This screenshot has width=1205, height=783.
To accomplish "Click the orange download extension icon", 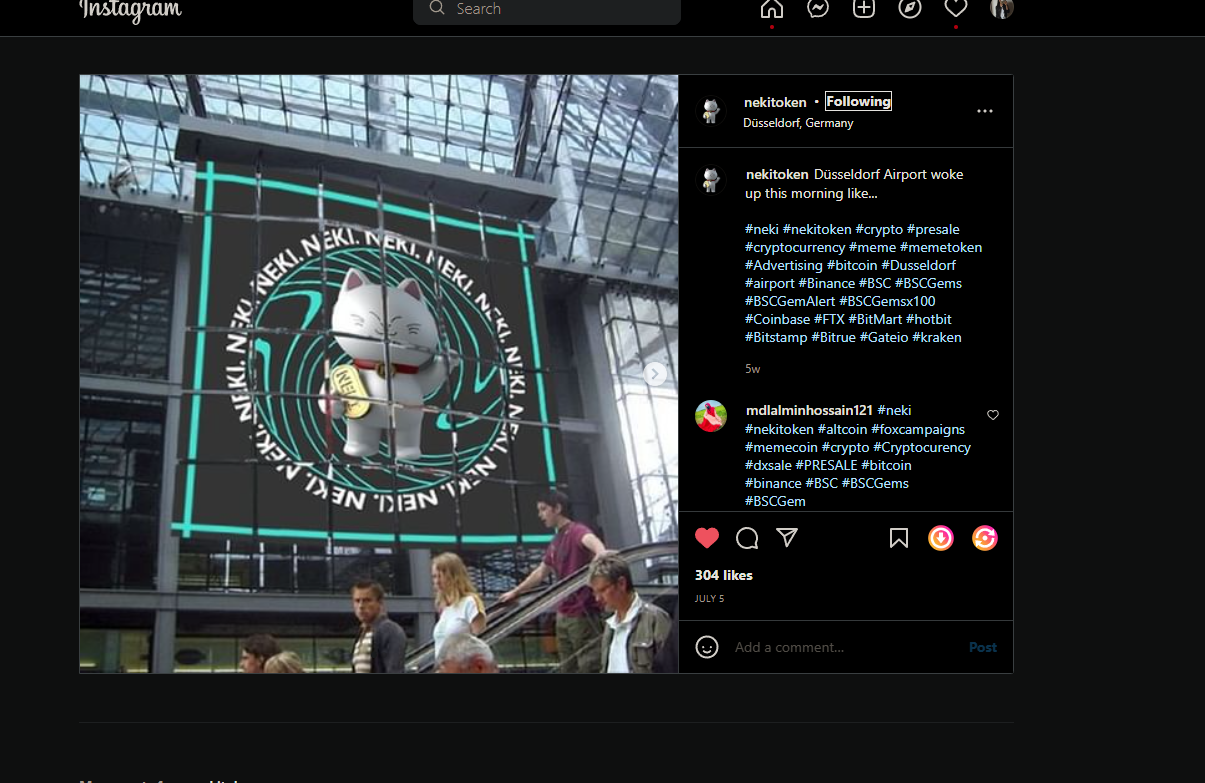I will point(941,538).
